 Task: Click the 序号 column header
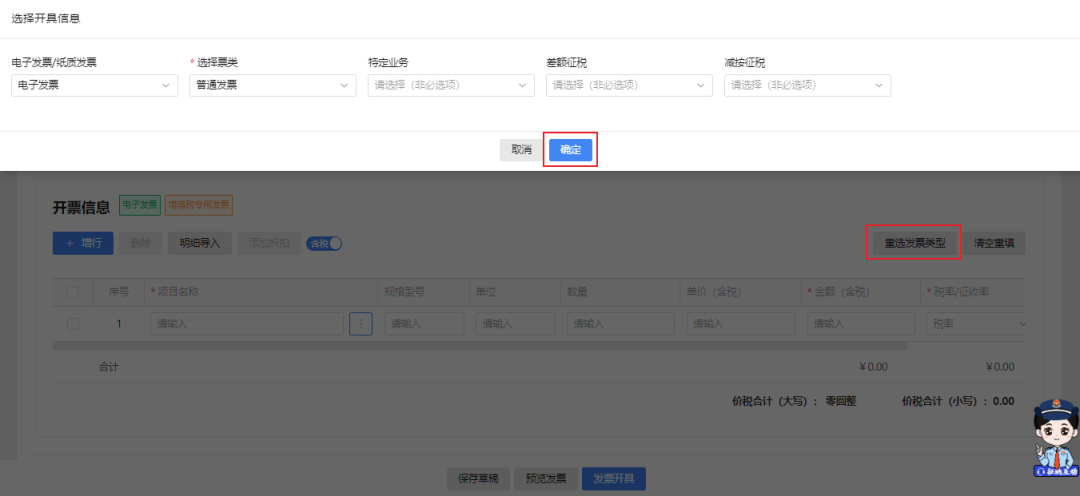[x=118, y=292]
